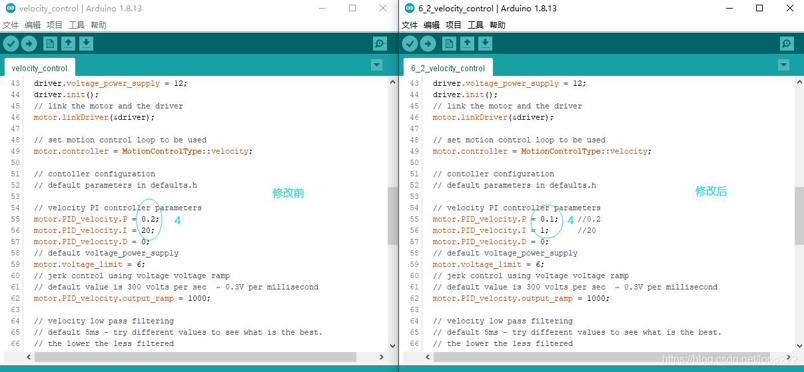Select the 6_2_velocity_control sketch tab
The width and height of the screenshot is (804, 372).
(x=448, y=68)
